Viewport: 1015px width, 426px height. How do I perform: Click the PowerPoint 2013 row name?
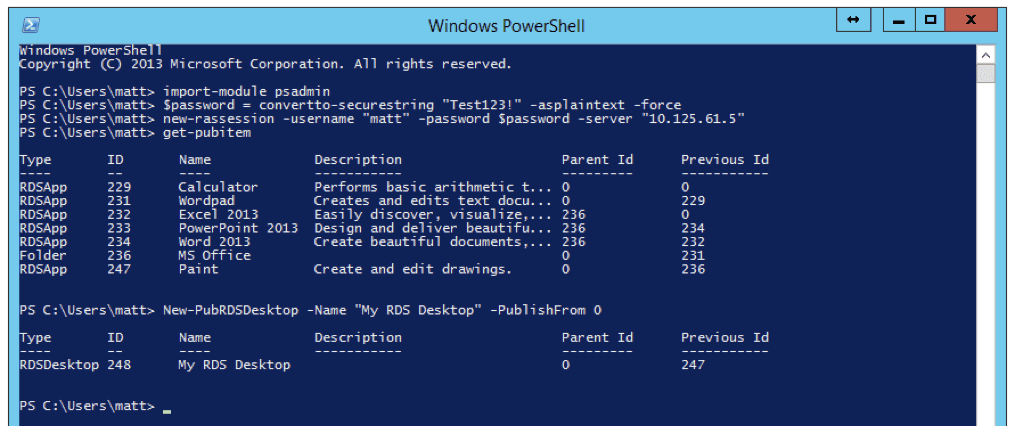point(238,228)
